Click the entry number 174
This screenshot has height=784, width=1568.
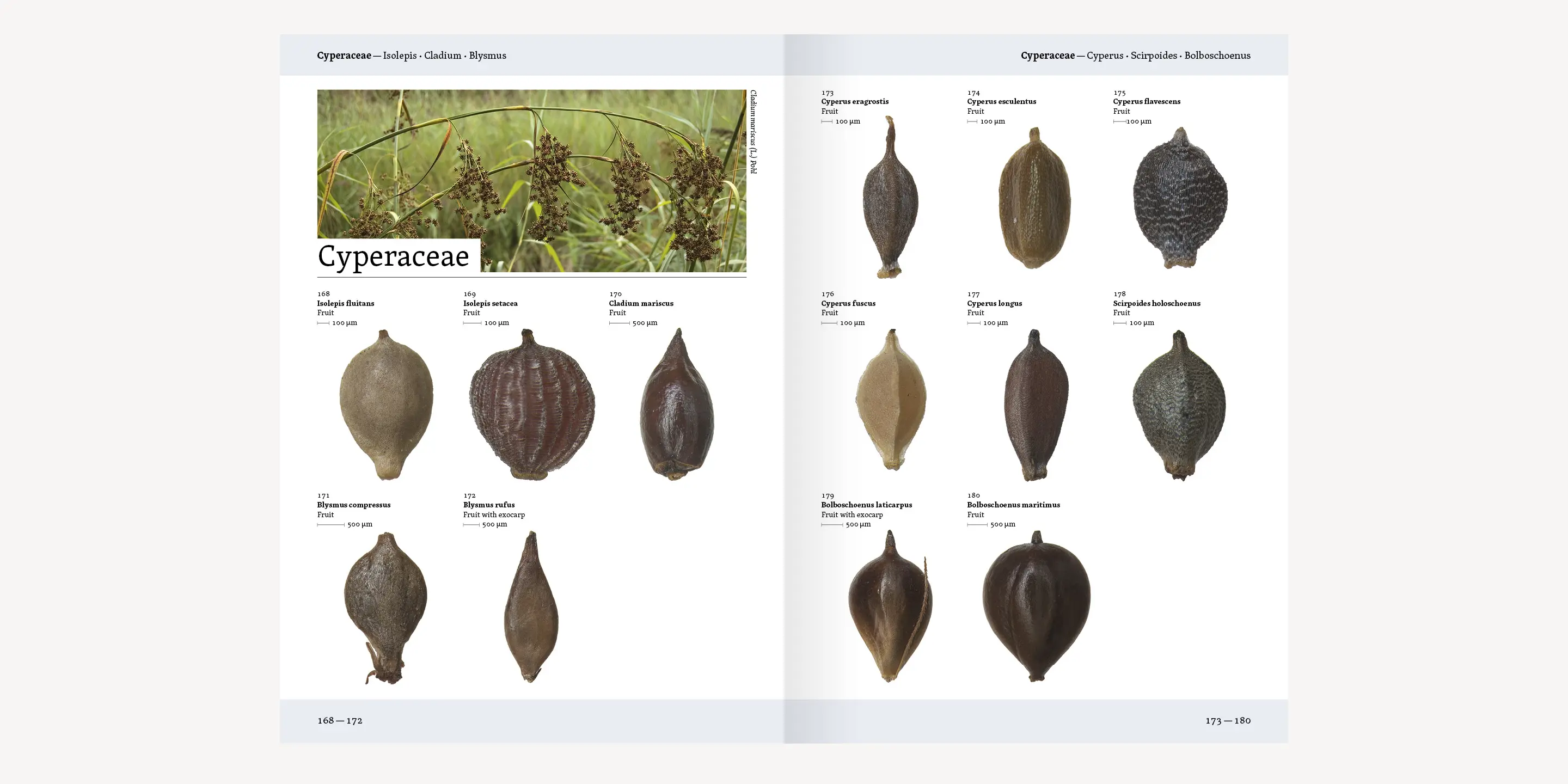click(973, 93)
